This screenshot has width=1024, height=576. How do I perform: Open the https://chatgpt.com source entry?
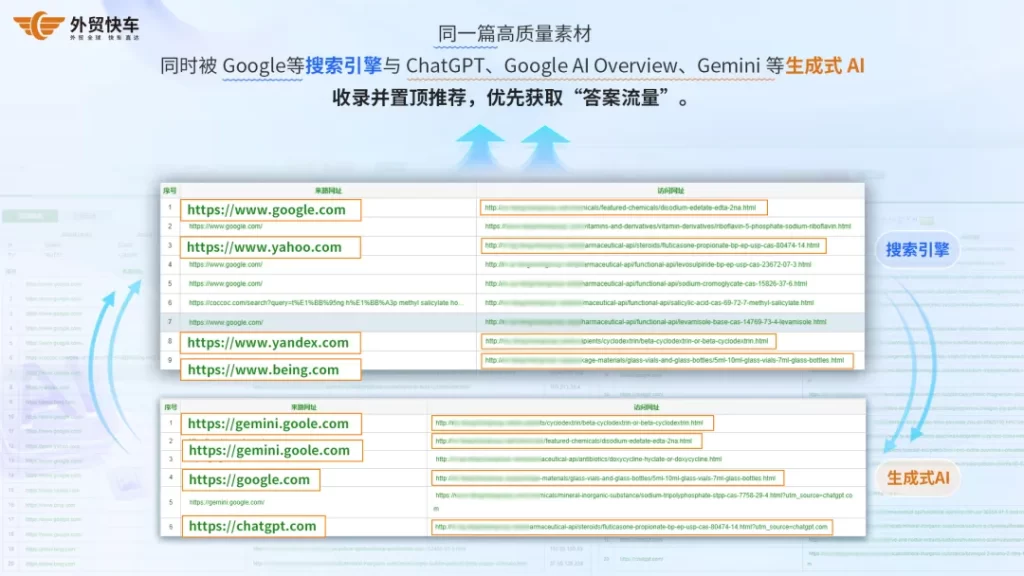point(255,526)
